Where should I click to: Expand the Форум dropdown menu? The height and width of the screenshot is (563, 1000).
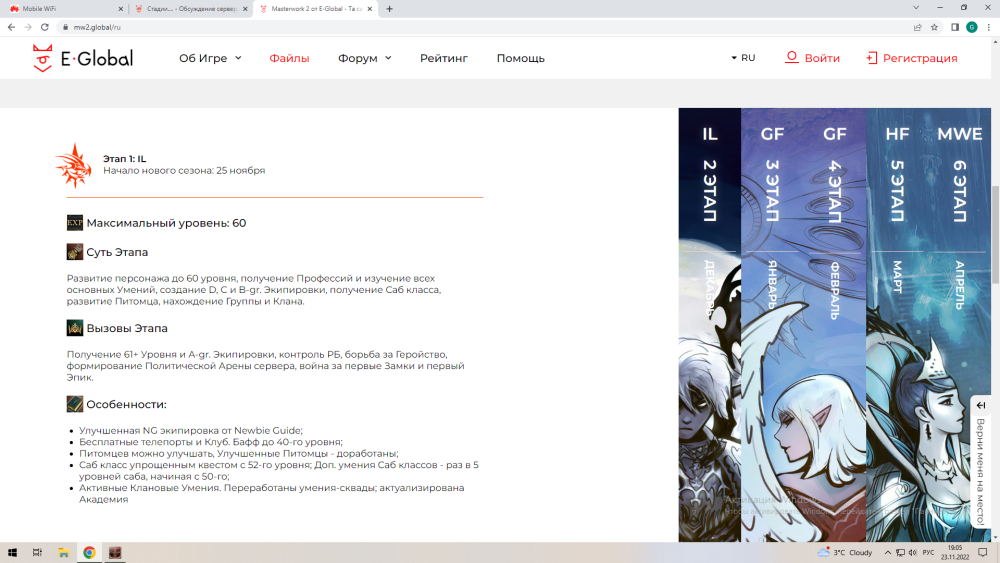click(364, 58)
